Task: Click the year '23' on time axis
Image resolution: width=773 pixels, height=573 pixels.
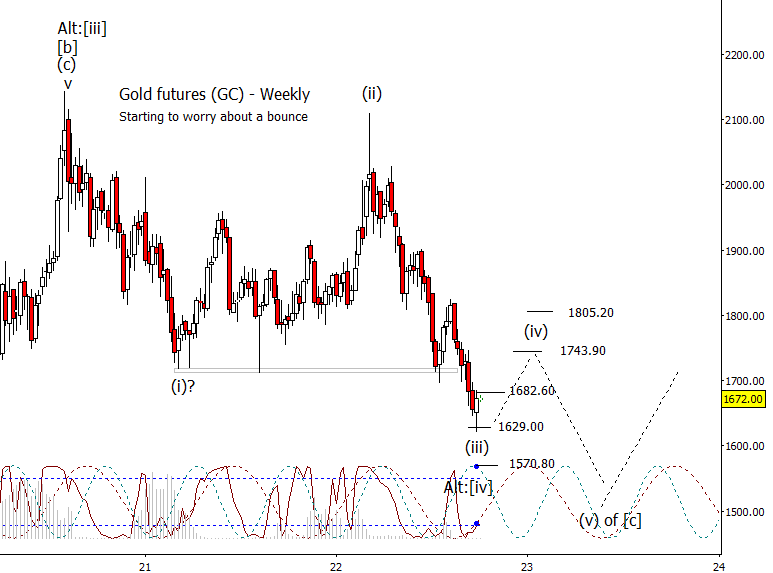Action: 527,567
